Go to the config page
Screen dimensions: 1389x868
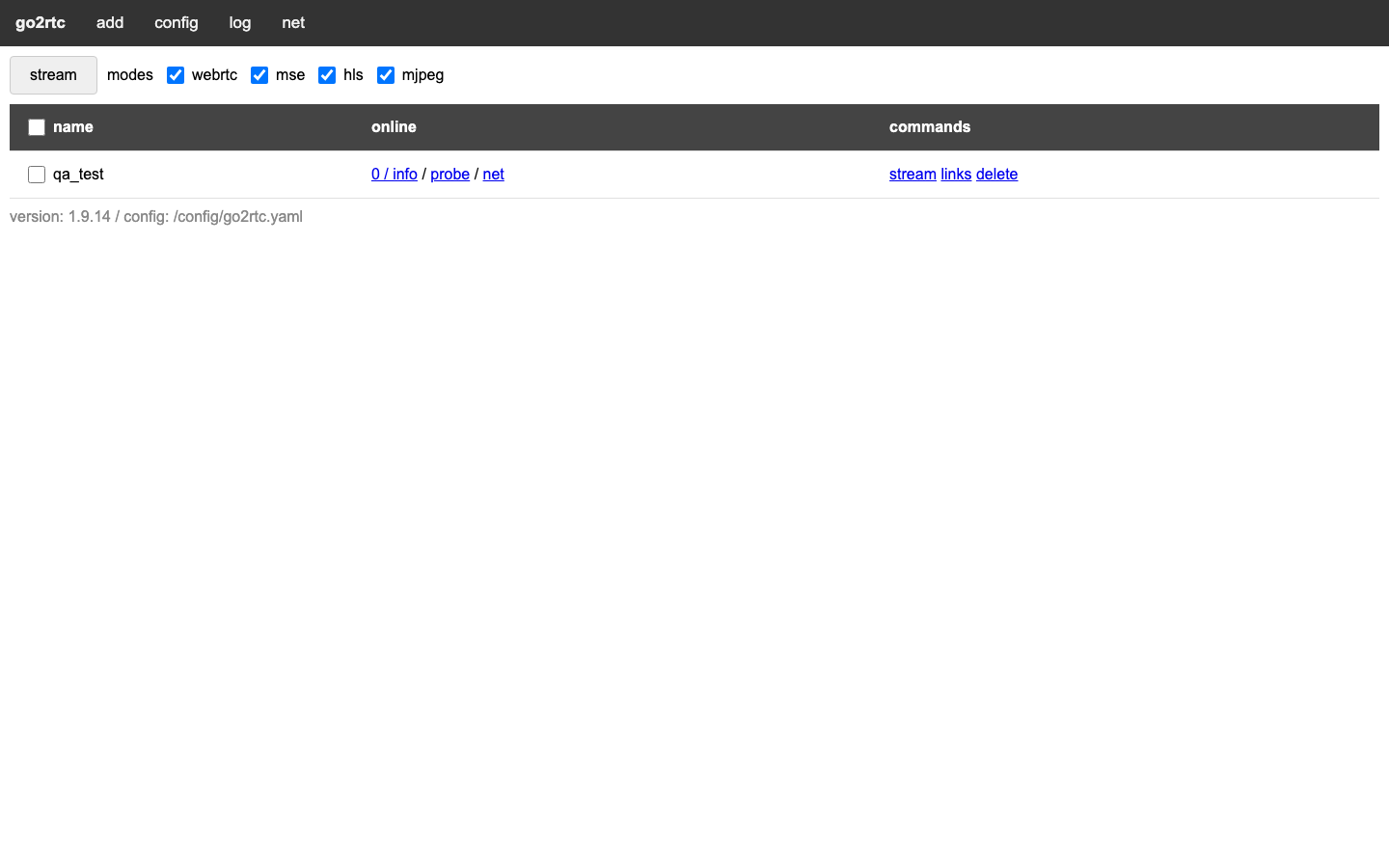177,22
